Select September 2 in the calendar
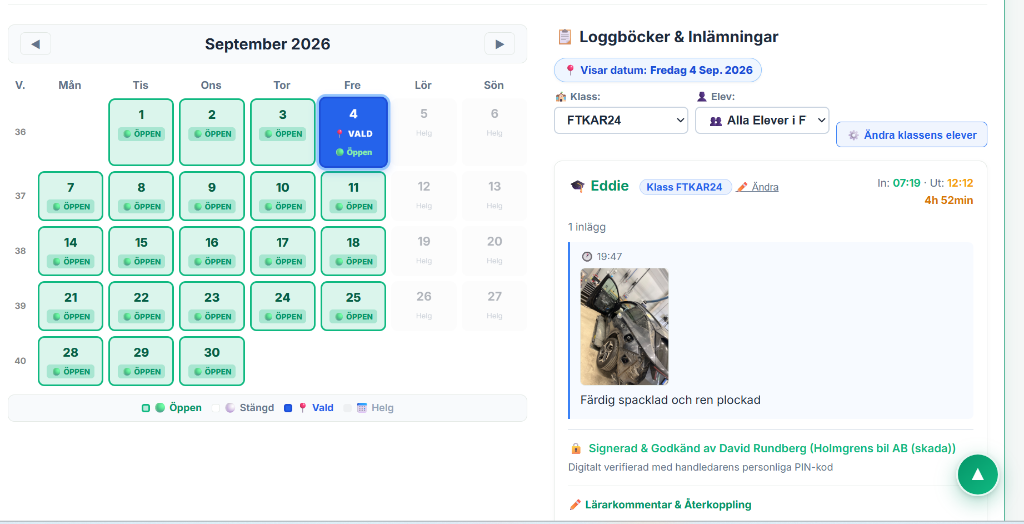The image size is (1024, 524). click(x=212, y=132)
